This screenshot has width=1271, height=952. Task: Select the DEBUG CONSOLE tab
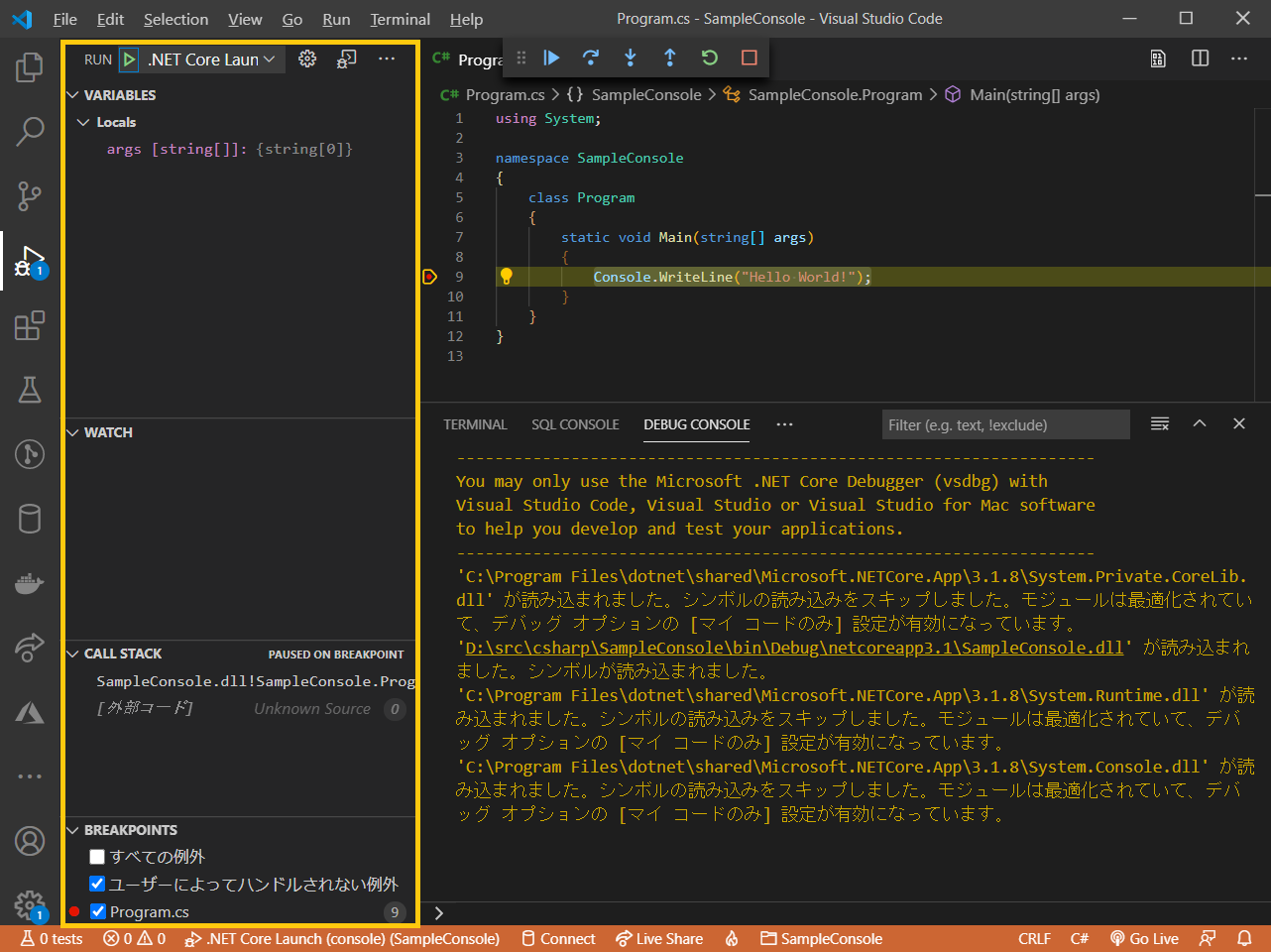click(x=697, y=424)
